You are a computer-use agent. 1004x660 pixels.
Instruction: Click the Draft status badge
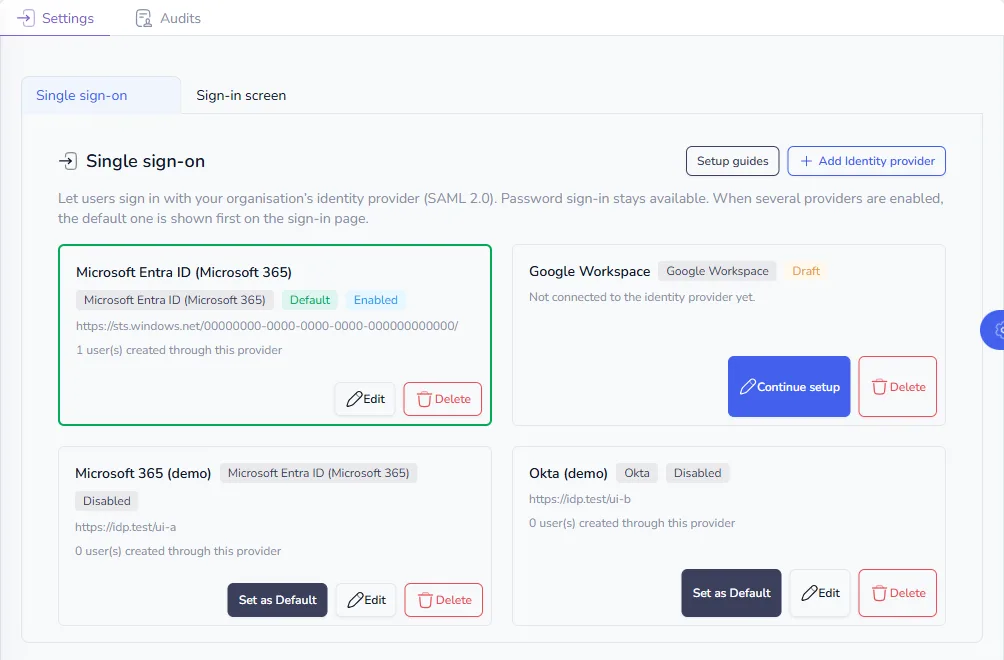point(806,271)
